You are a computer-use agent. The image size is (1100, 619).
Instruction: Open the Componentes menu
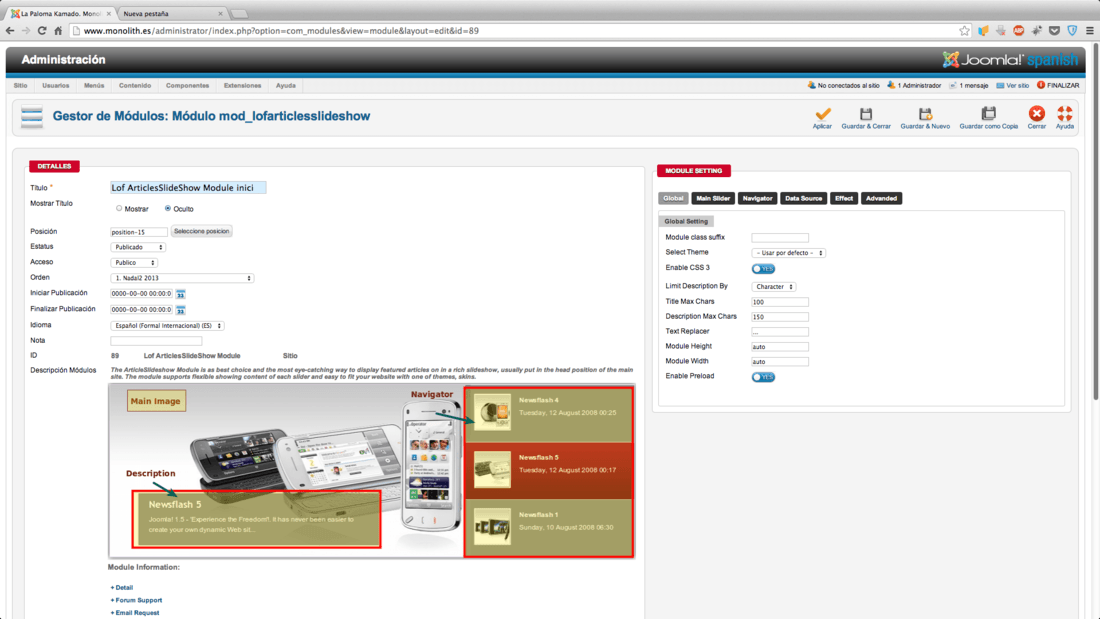coord(187,86)
